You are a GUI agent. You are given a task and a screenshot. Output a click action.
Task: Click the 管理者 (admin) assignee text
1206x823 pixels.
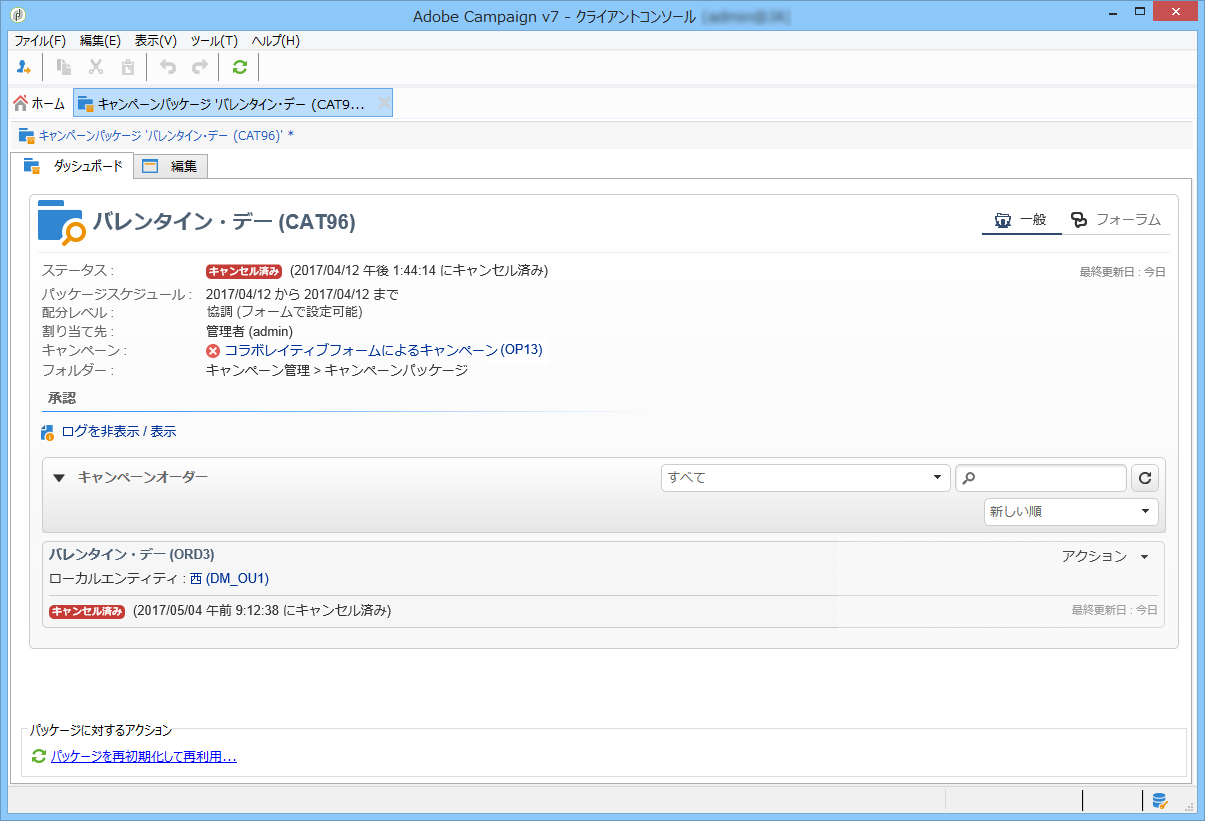(x=249, y=331)
